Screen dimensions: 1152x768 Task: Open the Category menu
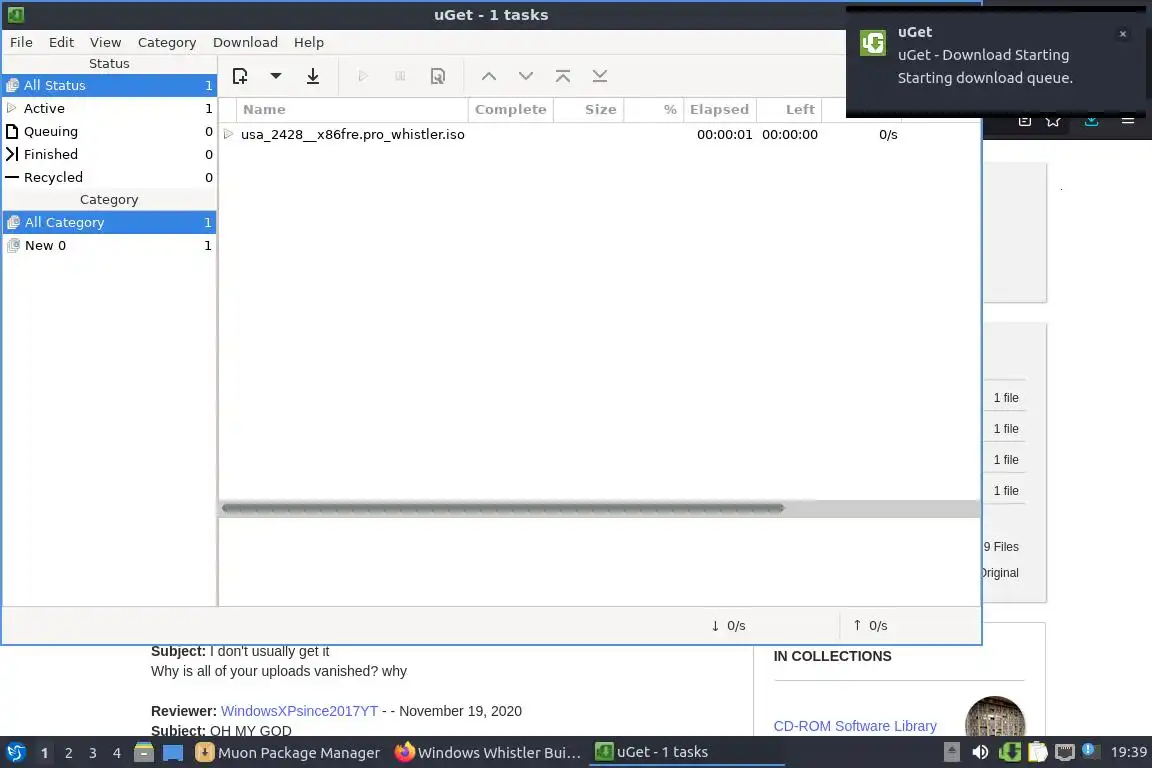[x=167, y=43]
